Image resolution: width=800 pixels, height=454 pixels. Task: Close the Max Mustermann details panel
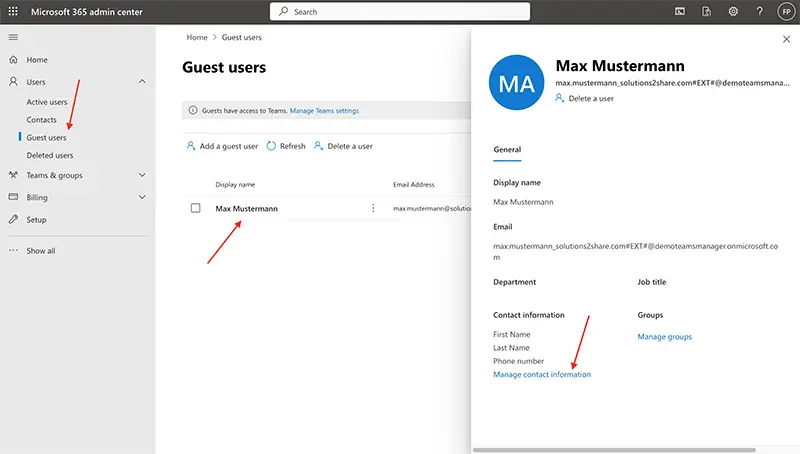[x=785, y=39]
